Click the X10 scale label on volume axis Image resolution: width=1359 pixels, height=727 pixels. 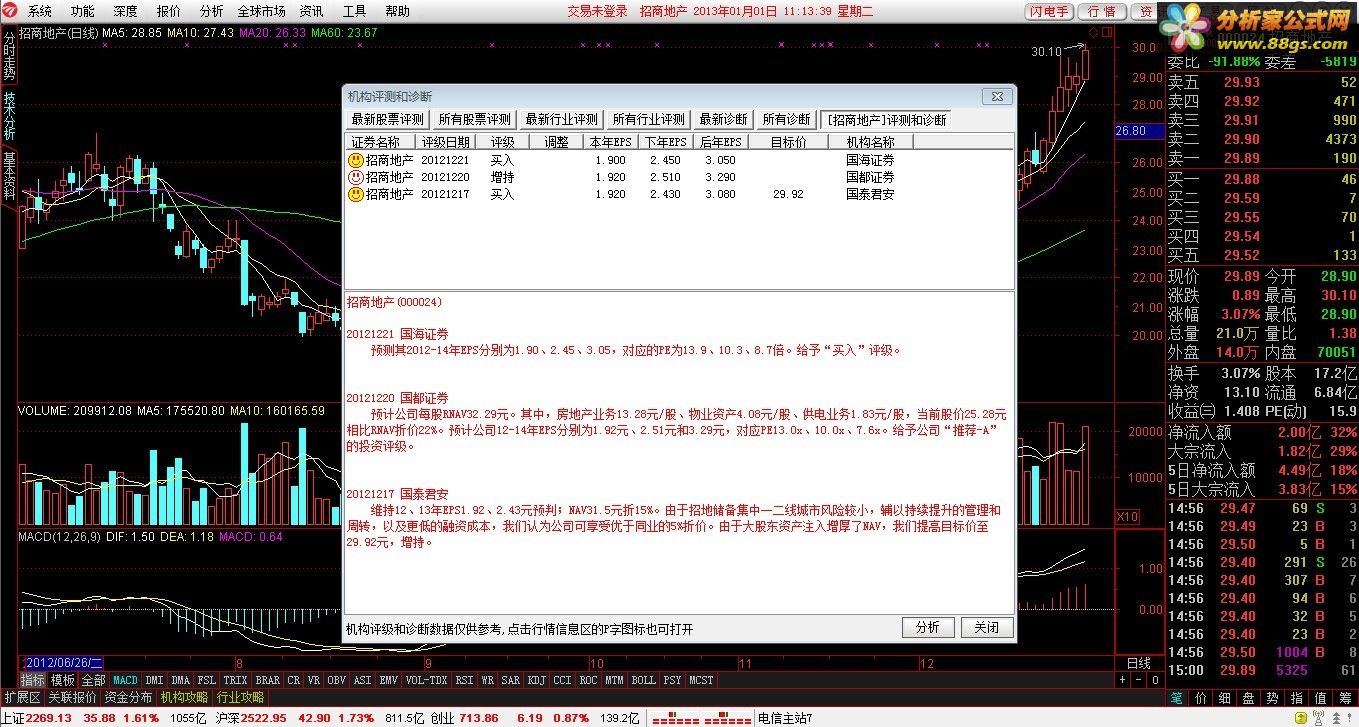[x=1128, y=516]
